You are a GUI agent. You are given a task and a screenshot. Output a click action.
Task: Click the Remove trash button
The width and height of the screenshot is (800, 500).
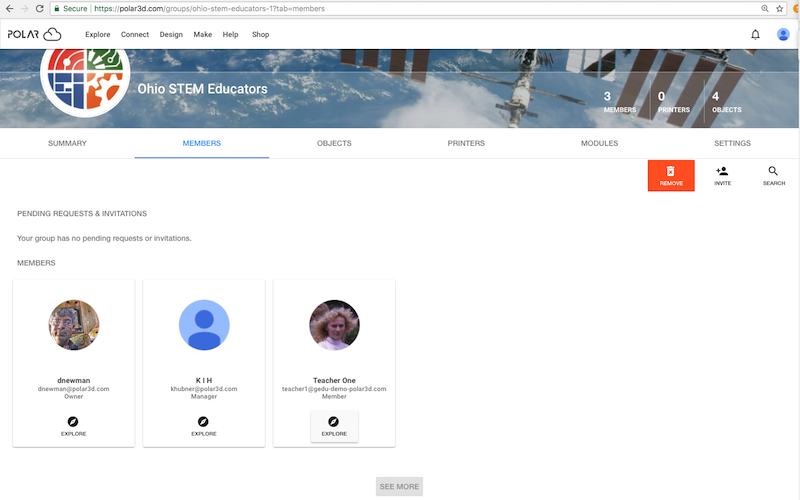(x=671, y=176)
